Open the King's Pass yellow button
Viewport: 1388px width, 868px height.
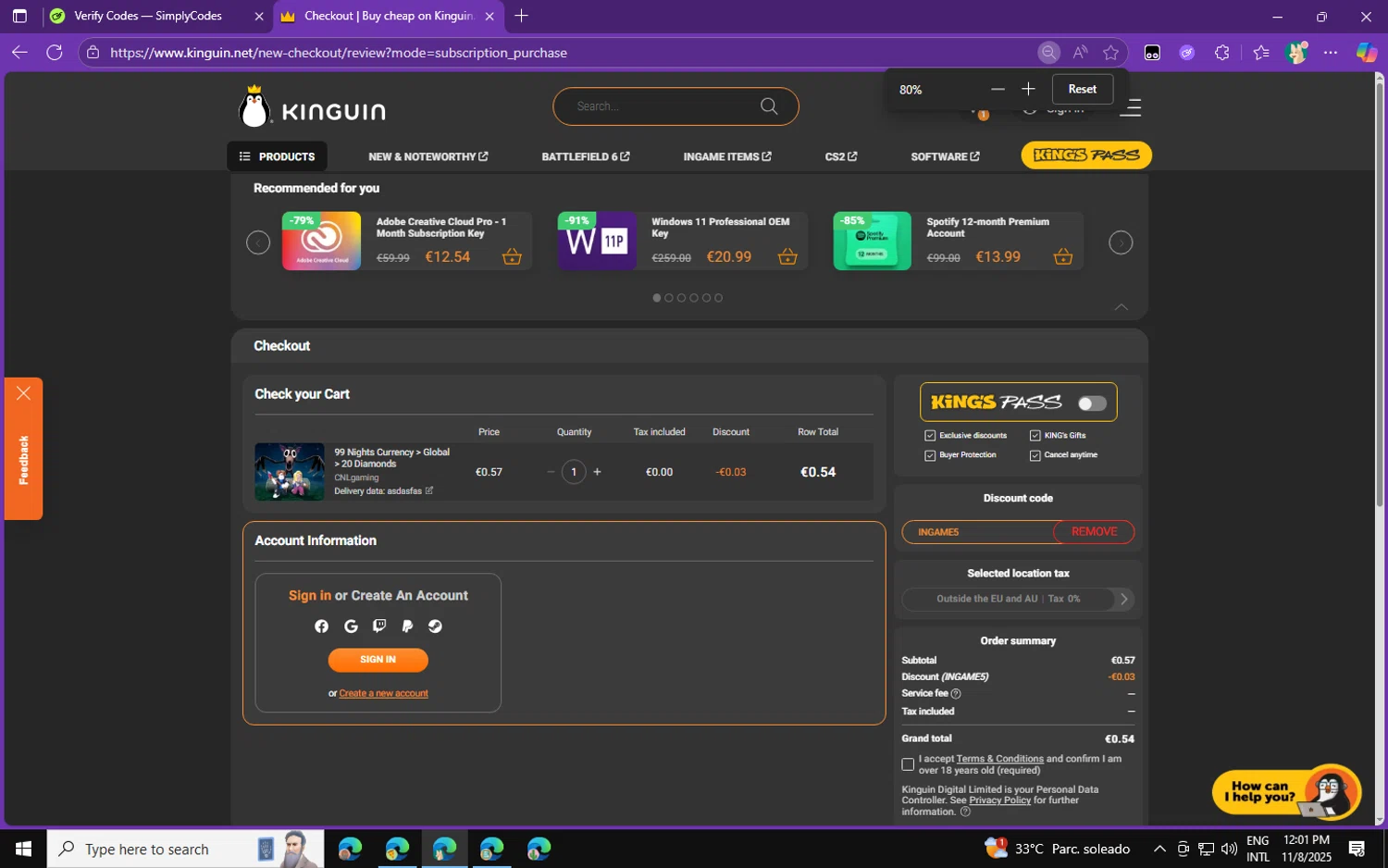[x=1086, y=155]
